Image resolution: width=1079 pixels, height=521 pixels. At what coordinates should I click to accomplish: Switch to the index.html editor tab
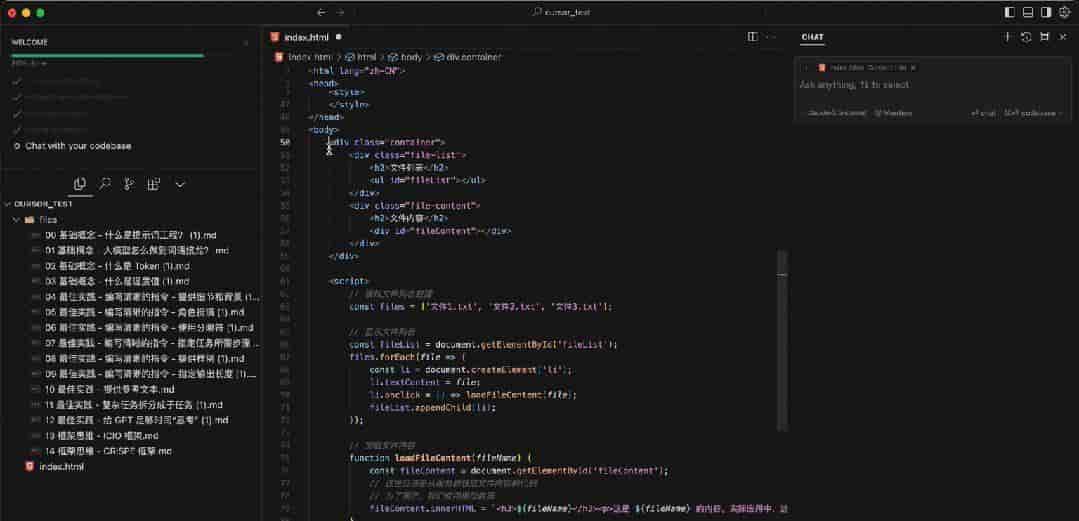305,36
